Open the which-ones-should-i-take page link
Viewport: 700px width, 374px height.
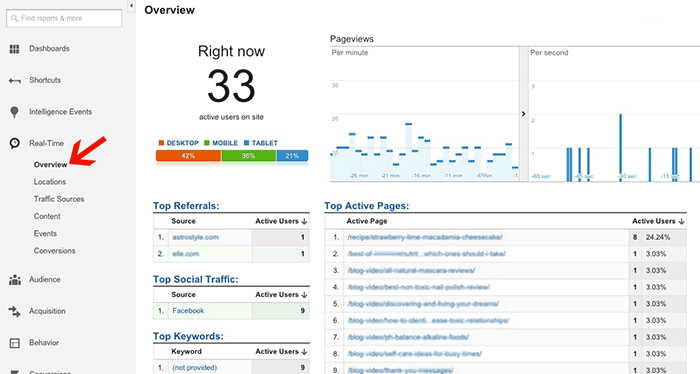click(x=426, y=254)
